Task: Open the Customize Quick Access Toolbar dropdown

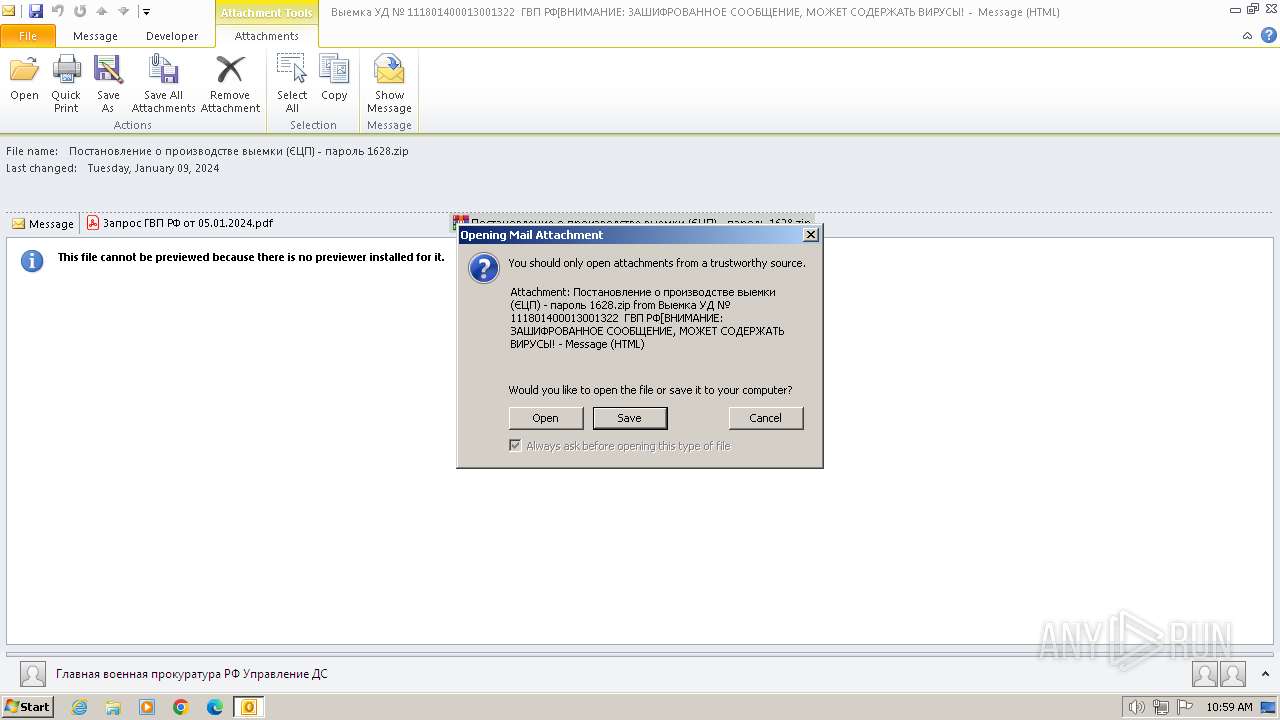Action: (146, 12)
